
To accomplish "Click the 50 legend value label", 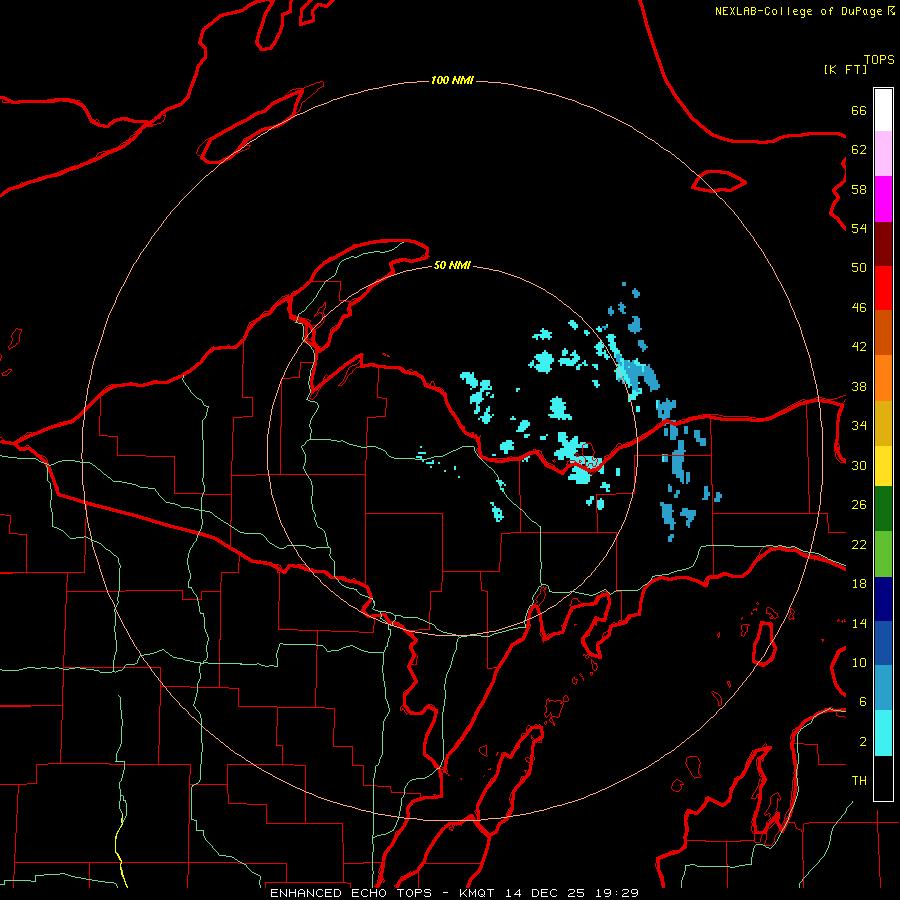I will 859,268.
